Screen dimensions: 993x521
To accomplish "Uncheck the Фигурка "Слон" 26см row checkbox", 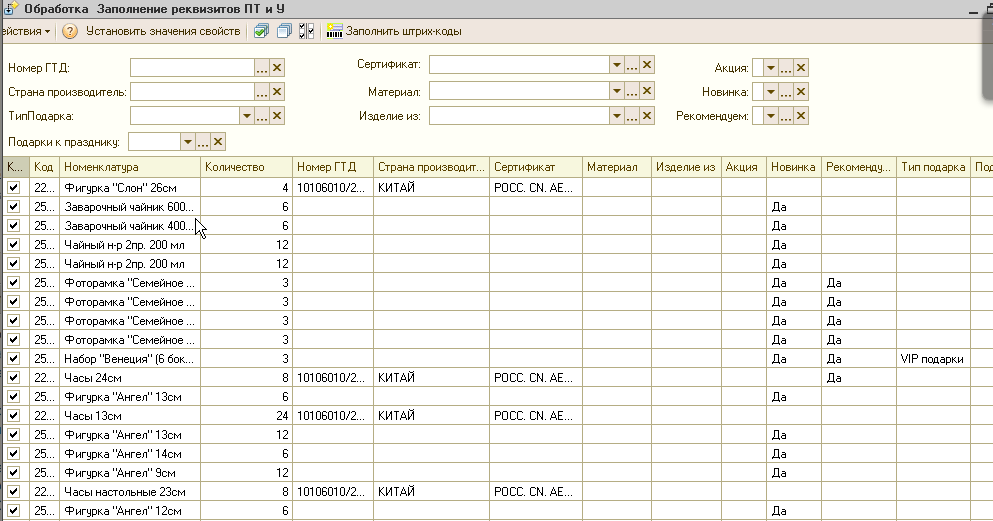I will [x=14, y=188].
